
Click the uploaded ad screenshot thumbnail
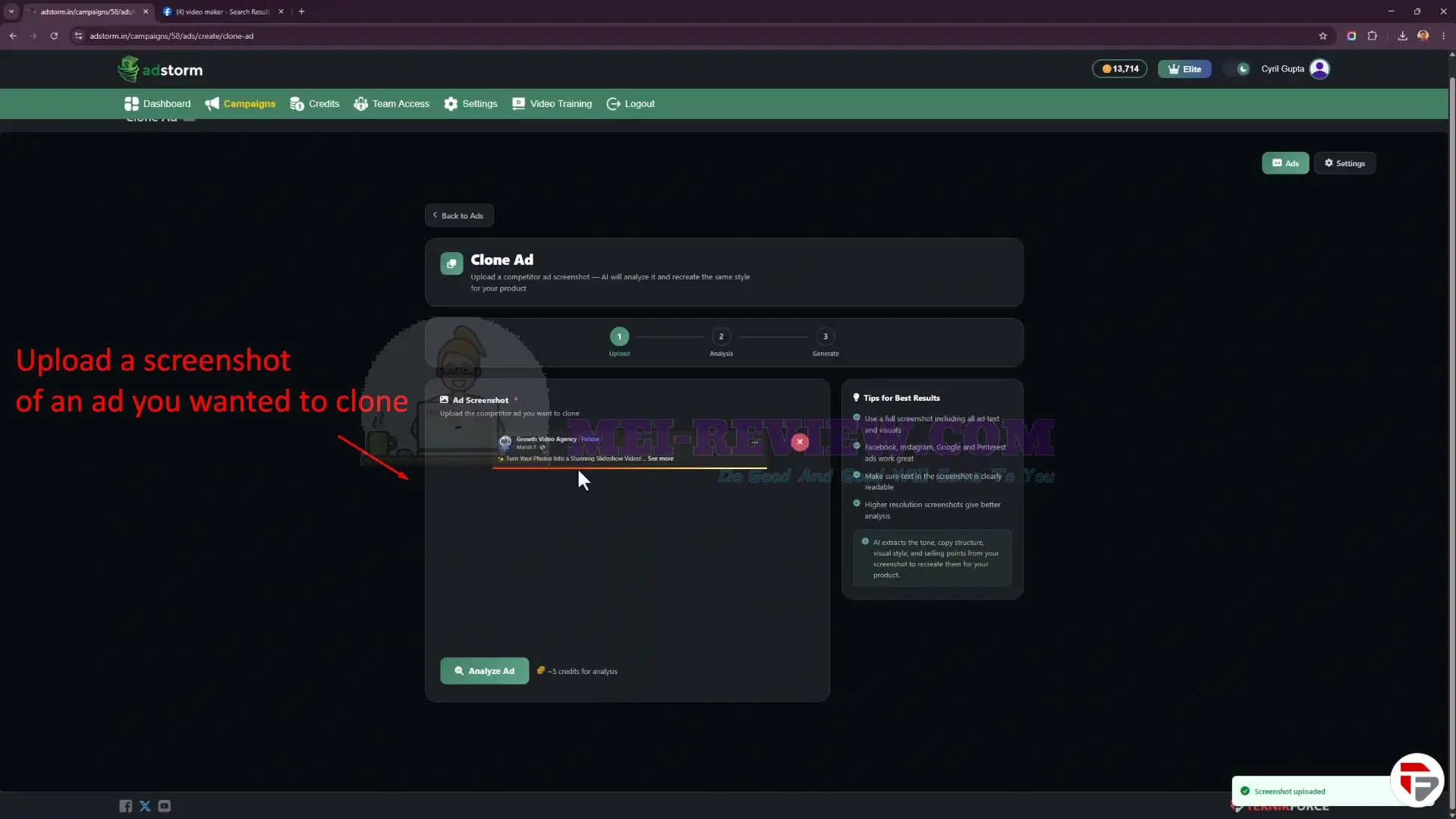[630, 450]
